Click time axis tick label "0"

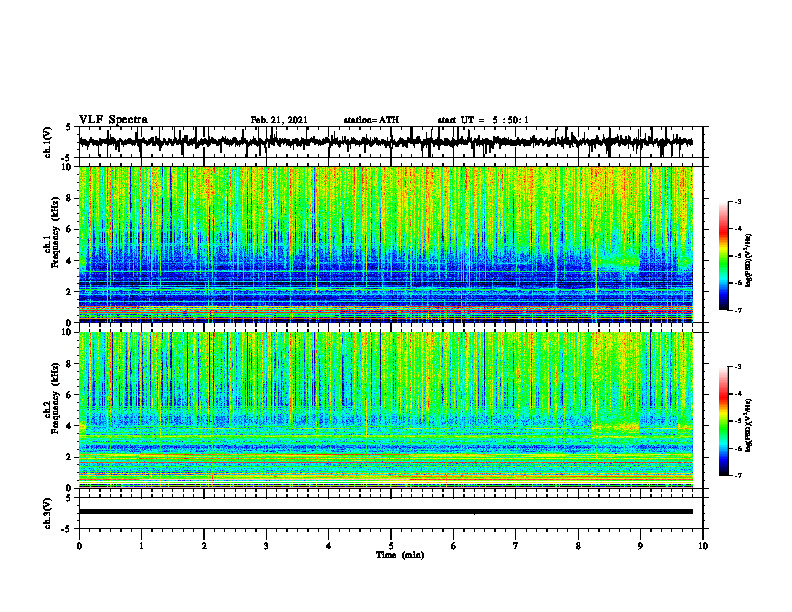tap(79, 546)
